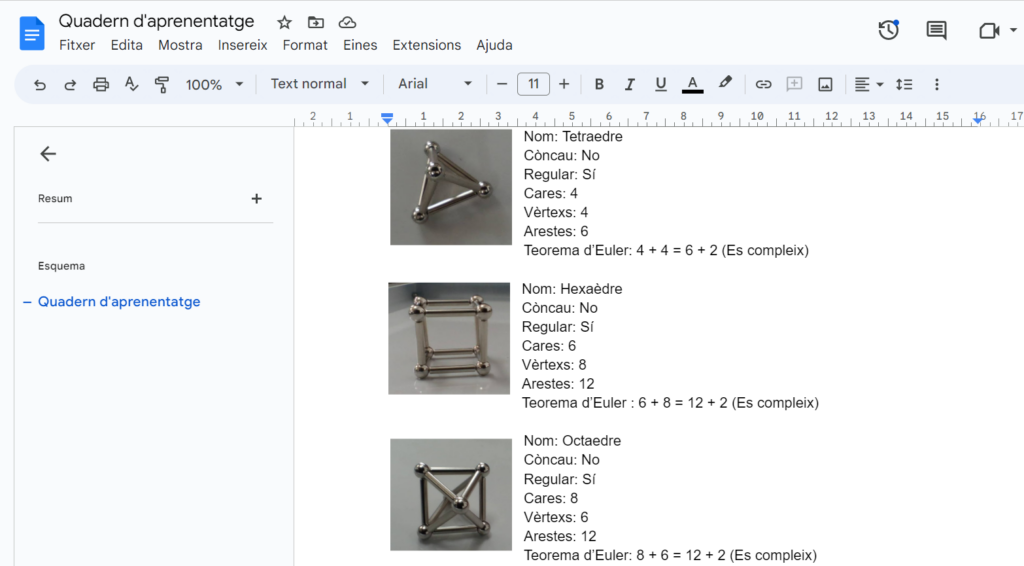Viewport: 1024px width, 566px height.
Task: Open the Arial font dropdown
Action: point(435,85)
